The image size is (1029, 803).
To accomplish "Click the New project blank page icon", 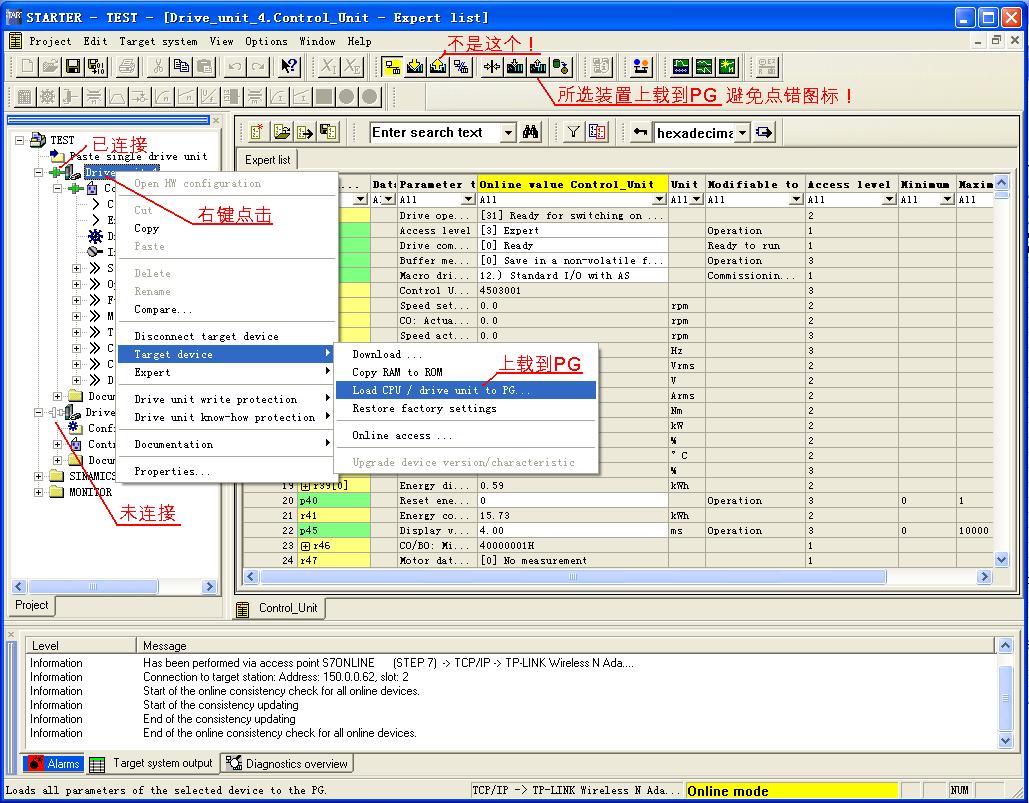I will click(x=27, y=66).
